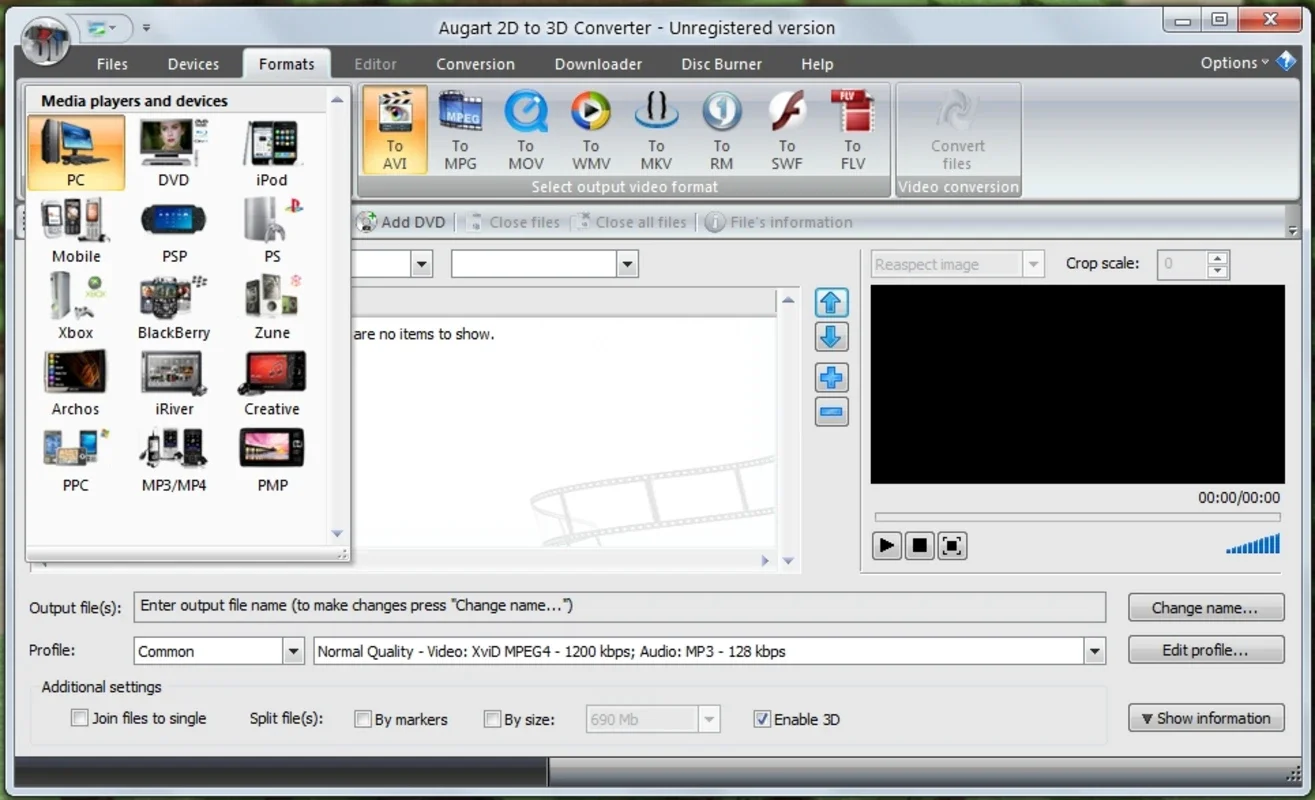
Task: Select the PPC device preset
Action: point(76,459)
